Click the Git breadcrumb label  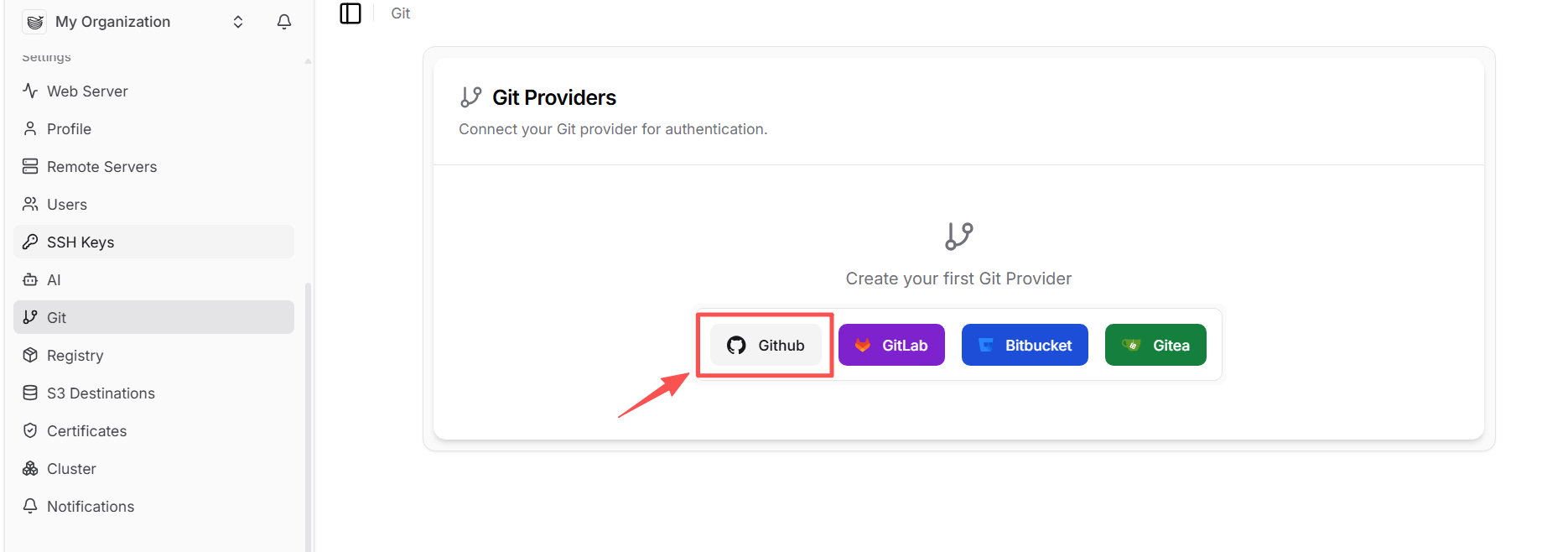(400, 13)
